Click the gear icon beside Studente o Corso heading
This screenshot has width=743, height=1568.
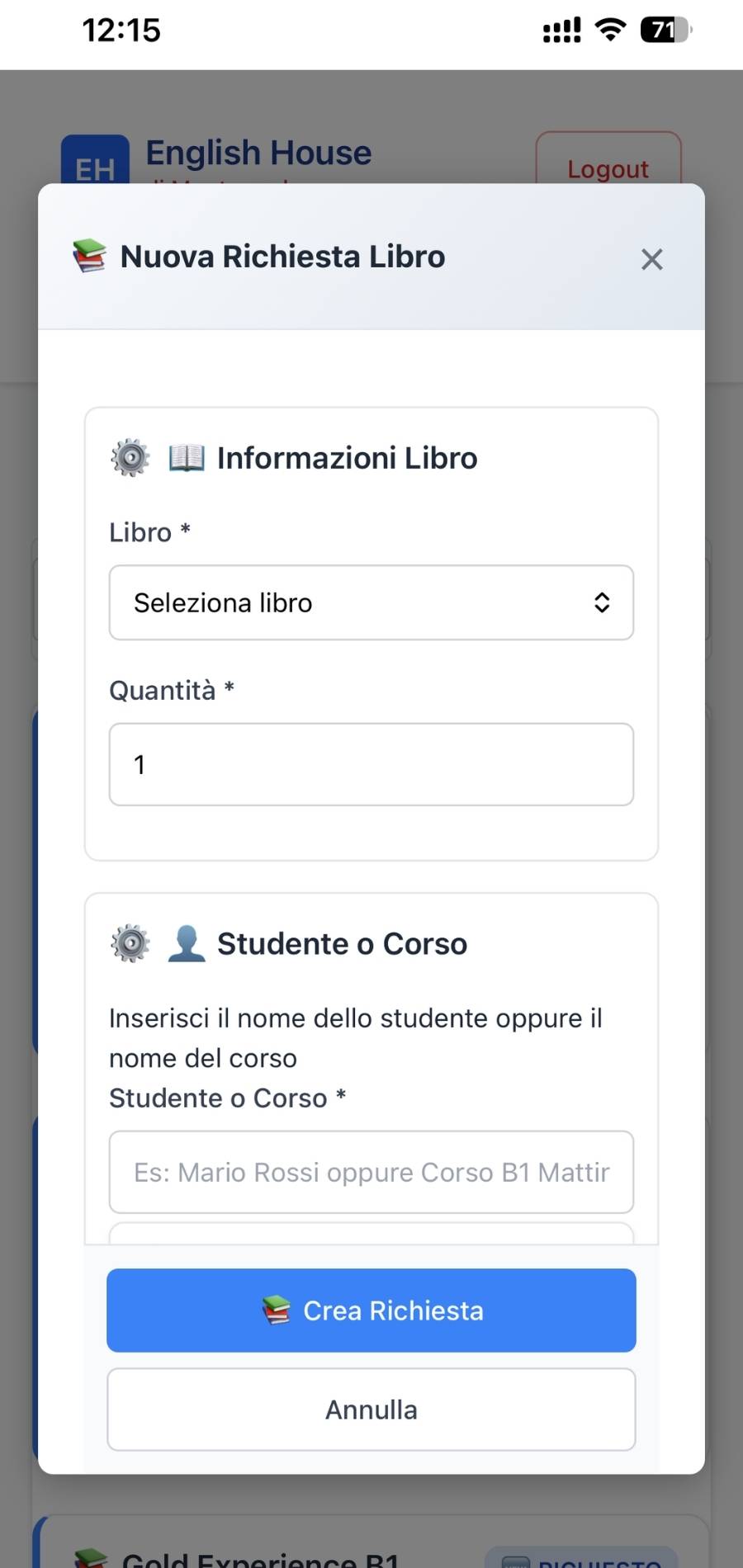tap(130, 943)
